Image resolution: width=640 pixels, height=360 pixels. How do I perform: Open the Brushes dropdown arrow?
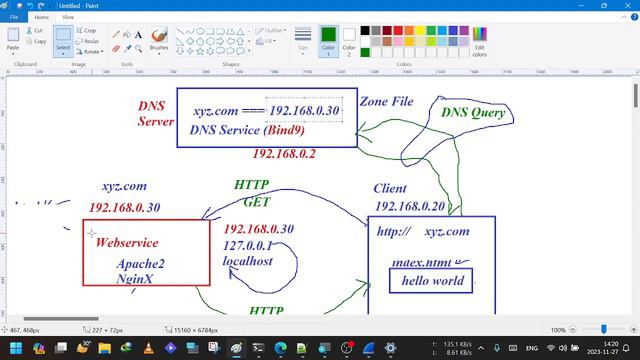[159, 53]
